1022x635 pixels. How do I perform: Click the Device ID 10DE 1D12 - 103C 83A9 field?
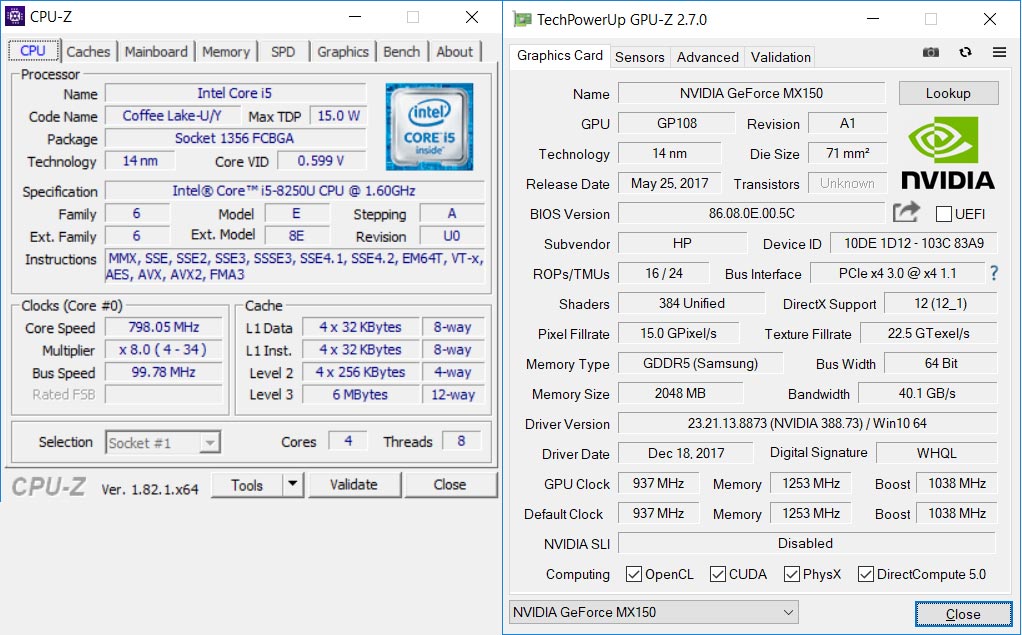click(914, 243)
